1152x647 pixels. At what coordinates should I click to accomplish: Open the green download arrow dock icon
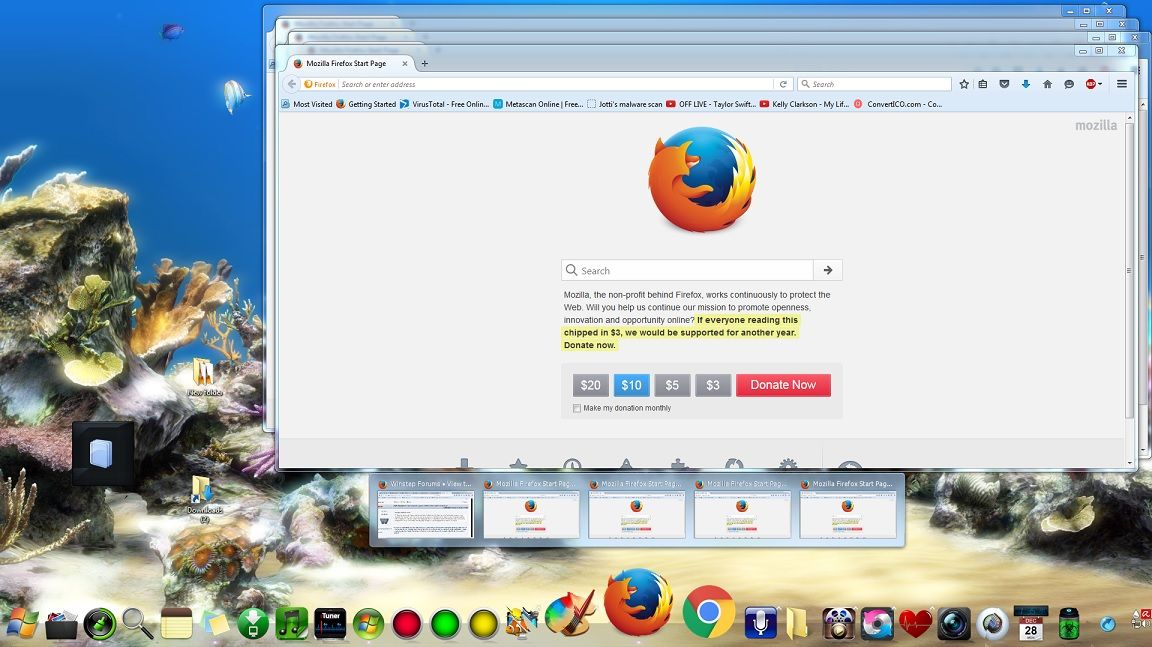coord(253,623)
